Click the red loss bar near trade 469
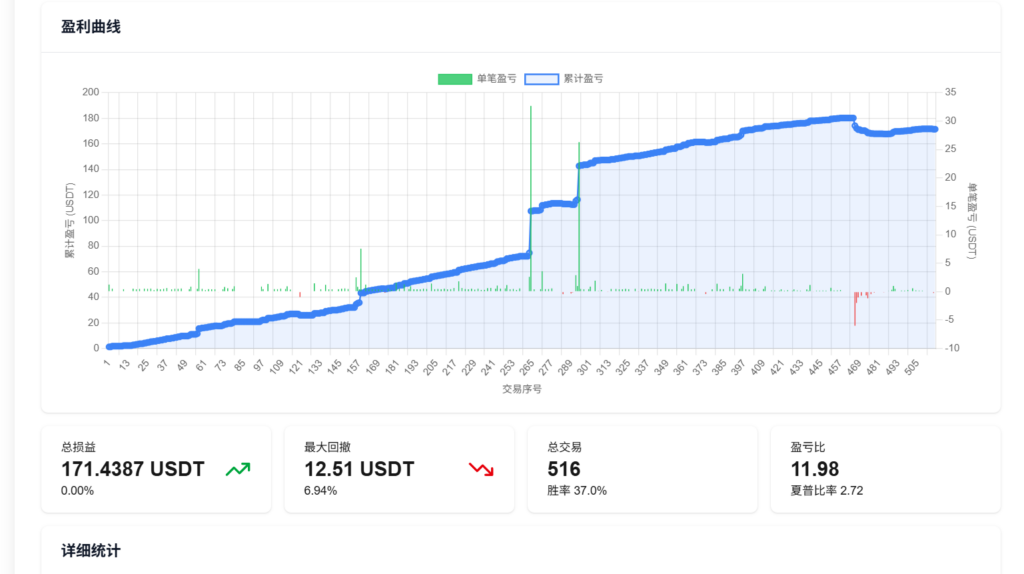The height and width of the screenshot is (574, 1024). click(x=855, y=308)
